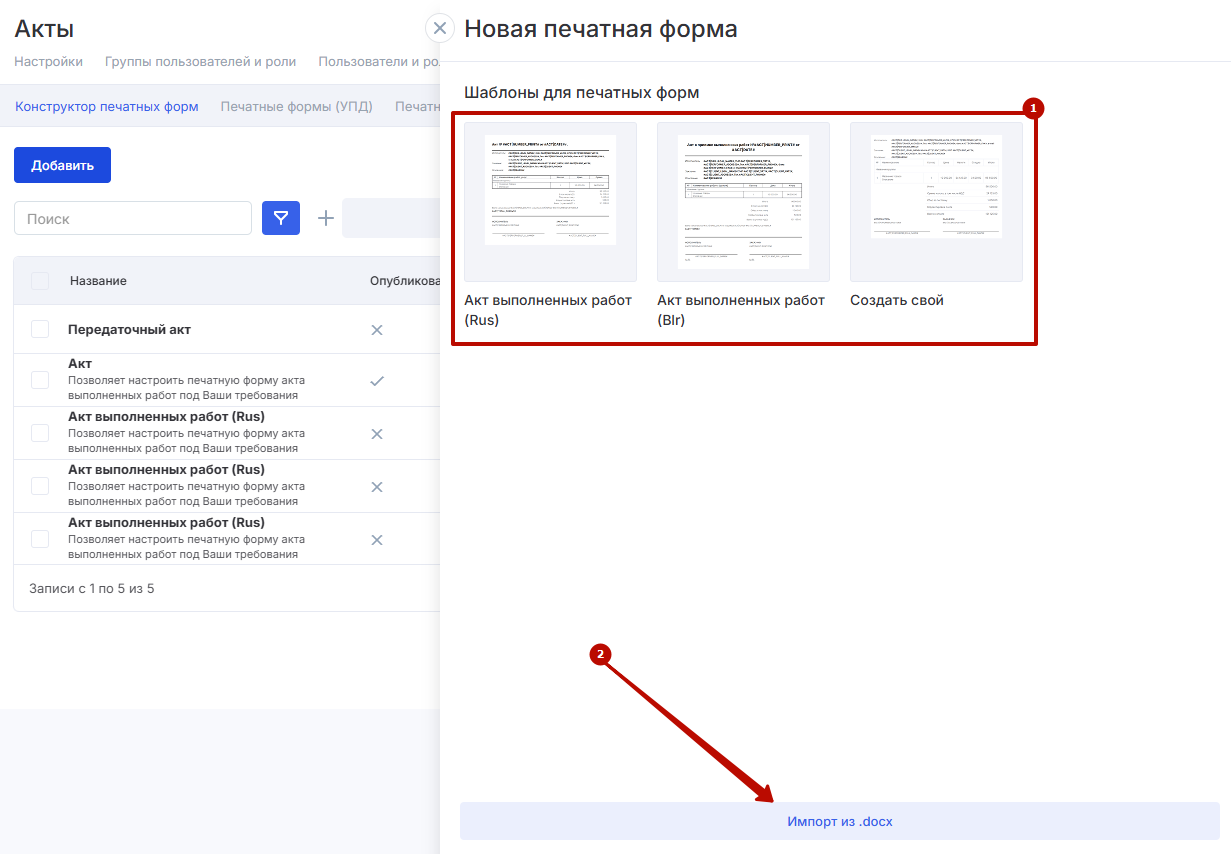Switch to Печатные формы (УПД) tab
The width and height of the screenshot is (1231, 854).
296,107
